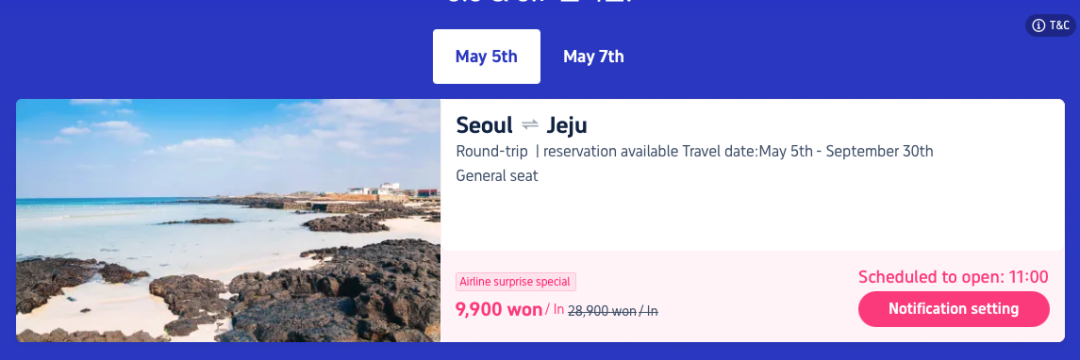The image size is (1080, 360).
Task: Click the info circle icon beside T&C
Action: (x=1038, y=25)
